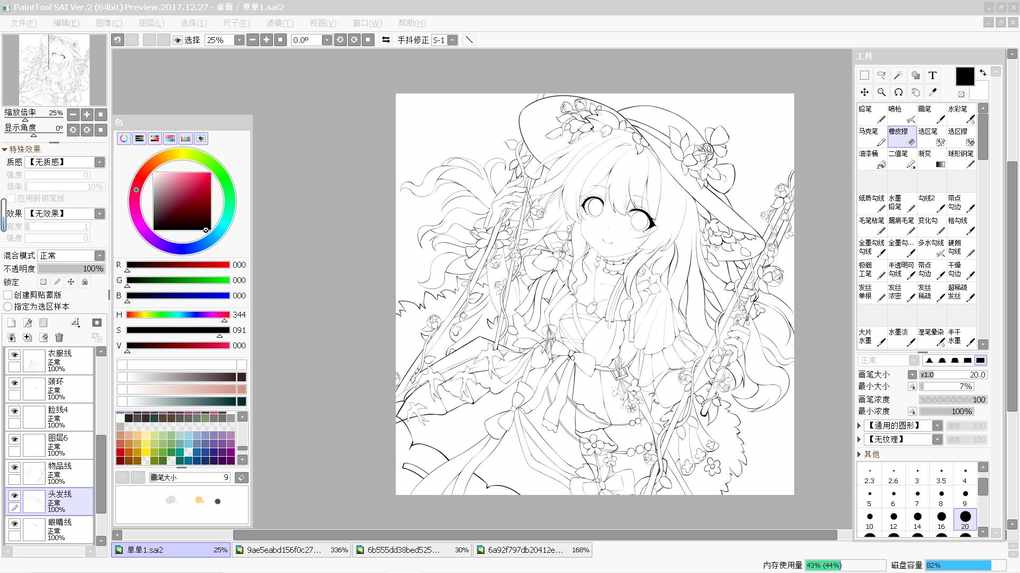The height and width of the screenshot is (573, 1020).
Task: Enable 创建剪贴蒙版 clipping mask checkbox
Action: [x=8, y=295]
